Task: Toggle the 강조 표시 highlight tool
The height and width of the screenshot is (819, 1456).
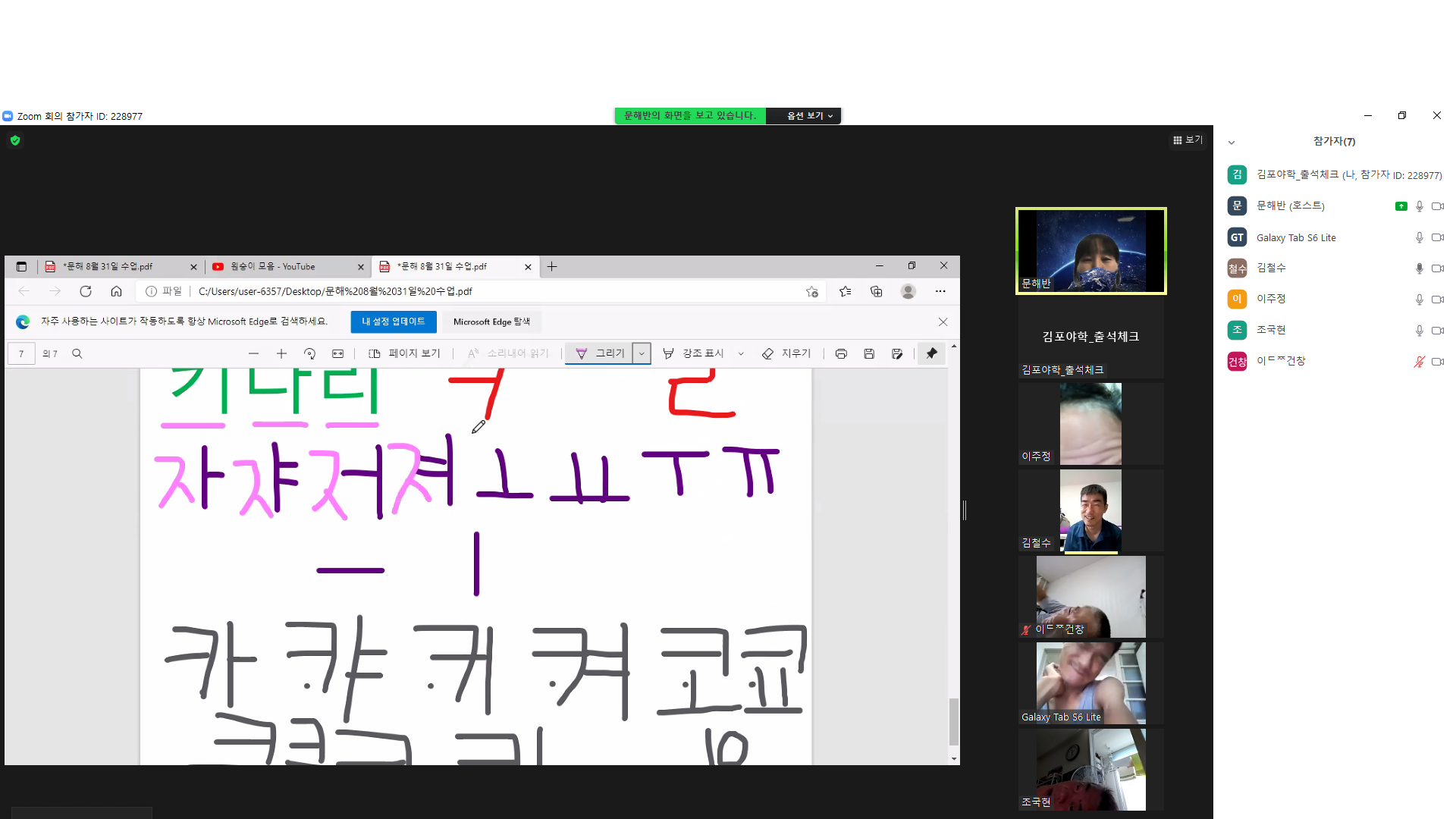Action: tap(693, 353)
